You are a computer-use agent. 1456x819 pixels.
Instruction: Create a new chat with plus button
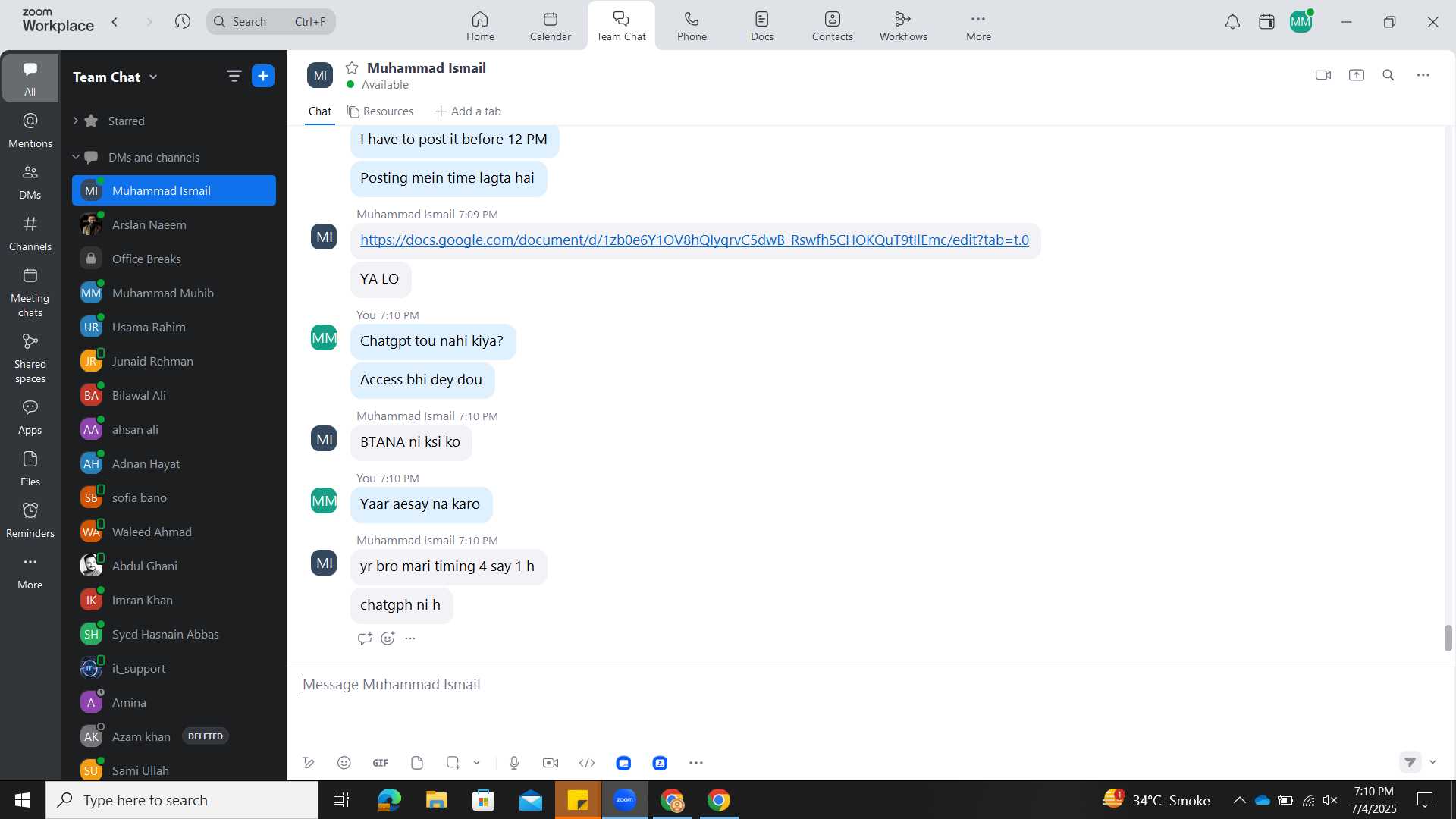pyautogui.click(x=263, y=76)
